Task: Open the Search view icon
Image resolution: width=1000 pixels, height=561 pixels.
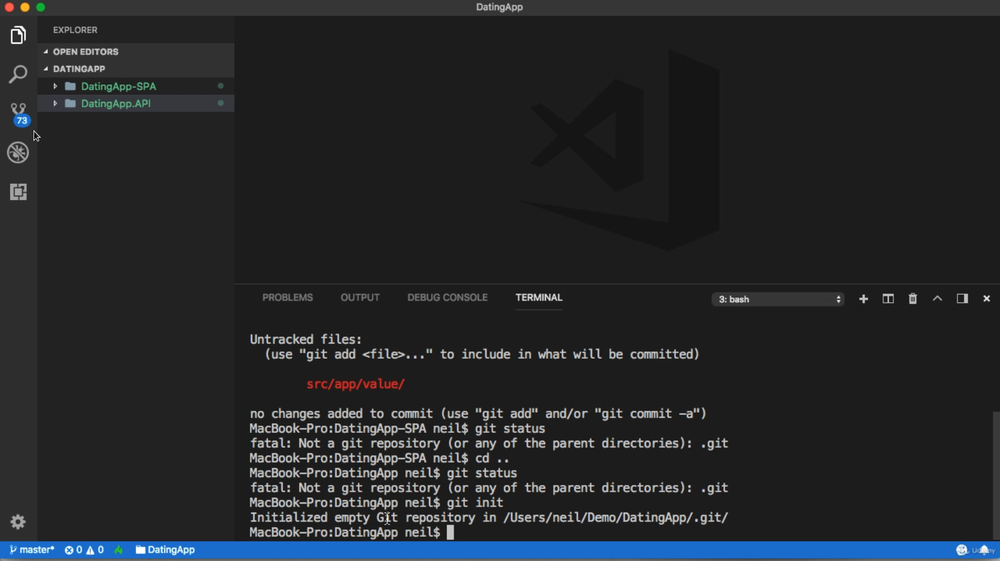Action: pyautogui.click(x=18, y=74)
